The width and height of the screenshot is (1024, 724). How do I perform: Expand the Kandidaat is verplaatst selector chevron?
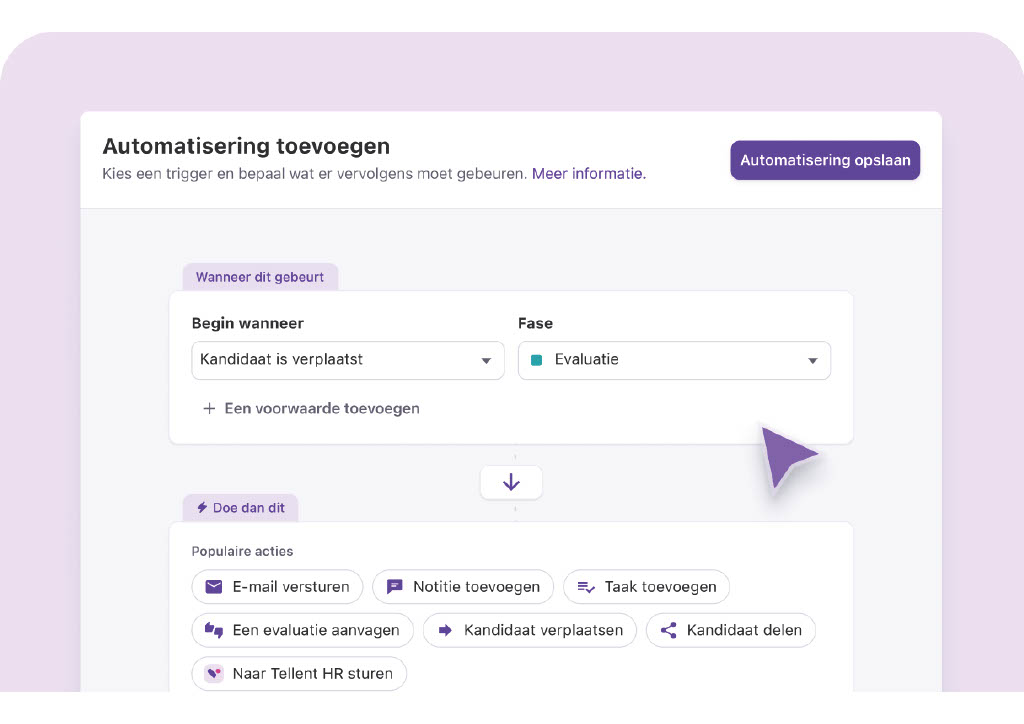coord(487,360)
